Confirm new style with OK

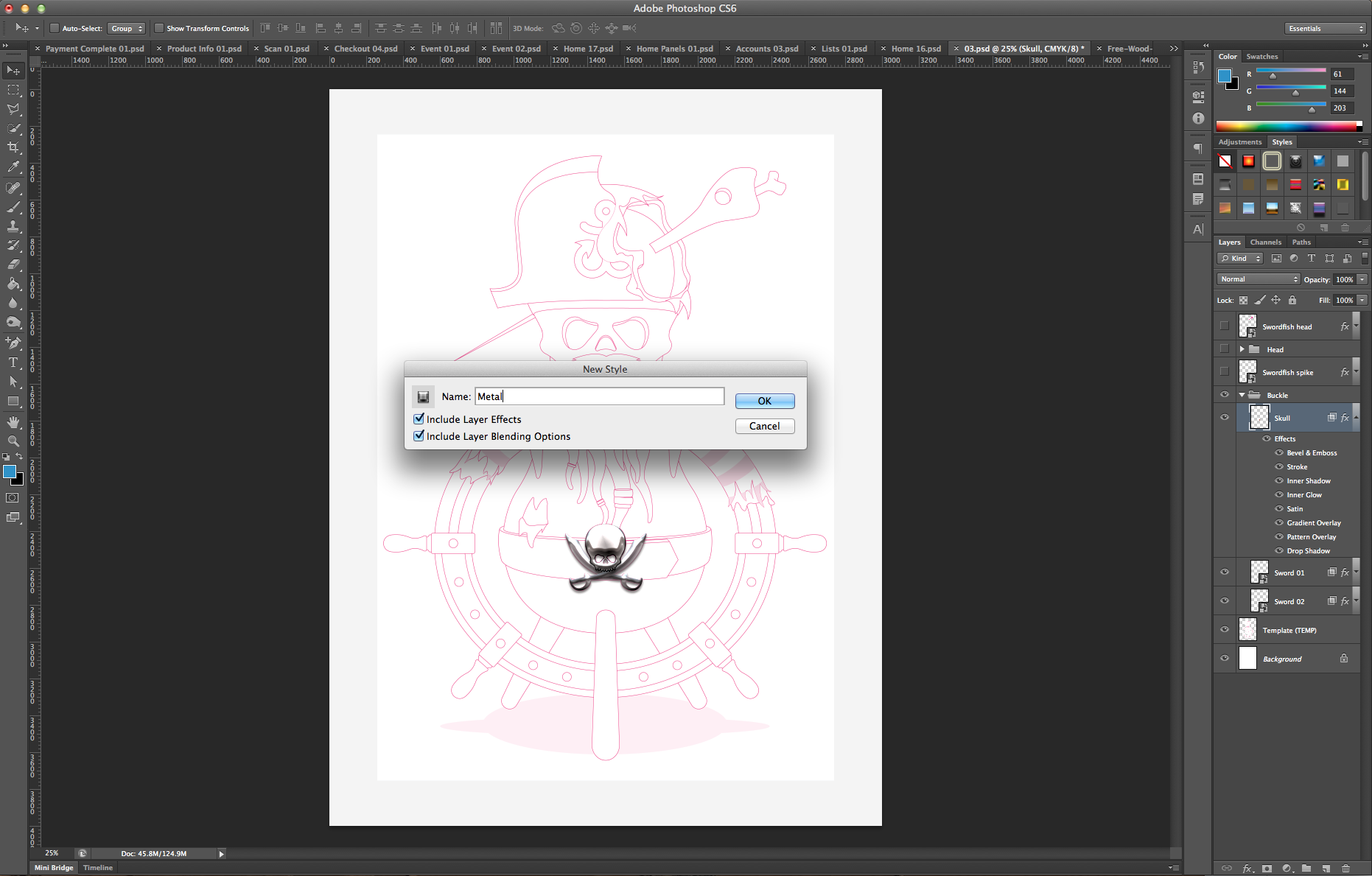(x=765, y=401)
